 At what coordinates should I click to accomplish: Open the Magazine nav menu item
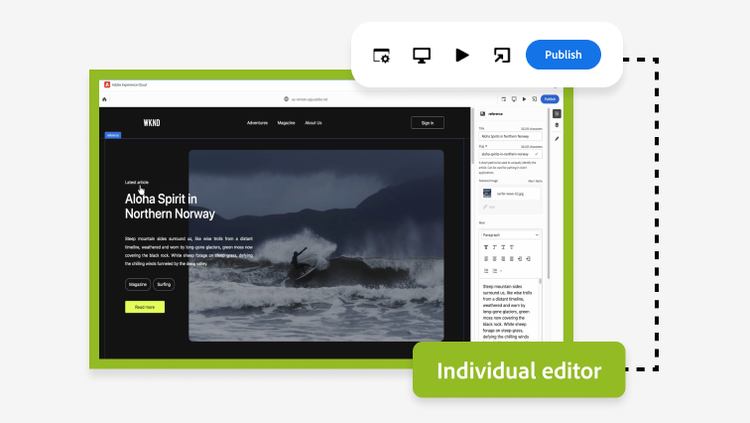(x=286, y=123)
